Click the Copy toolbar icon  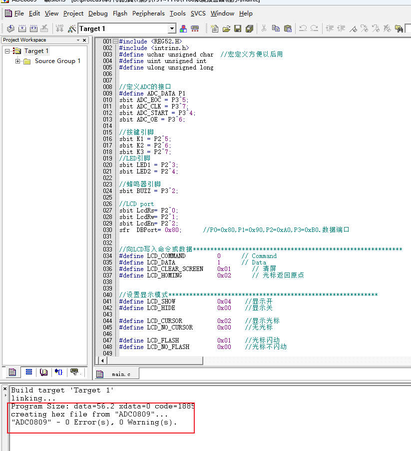tap(276, 29)
